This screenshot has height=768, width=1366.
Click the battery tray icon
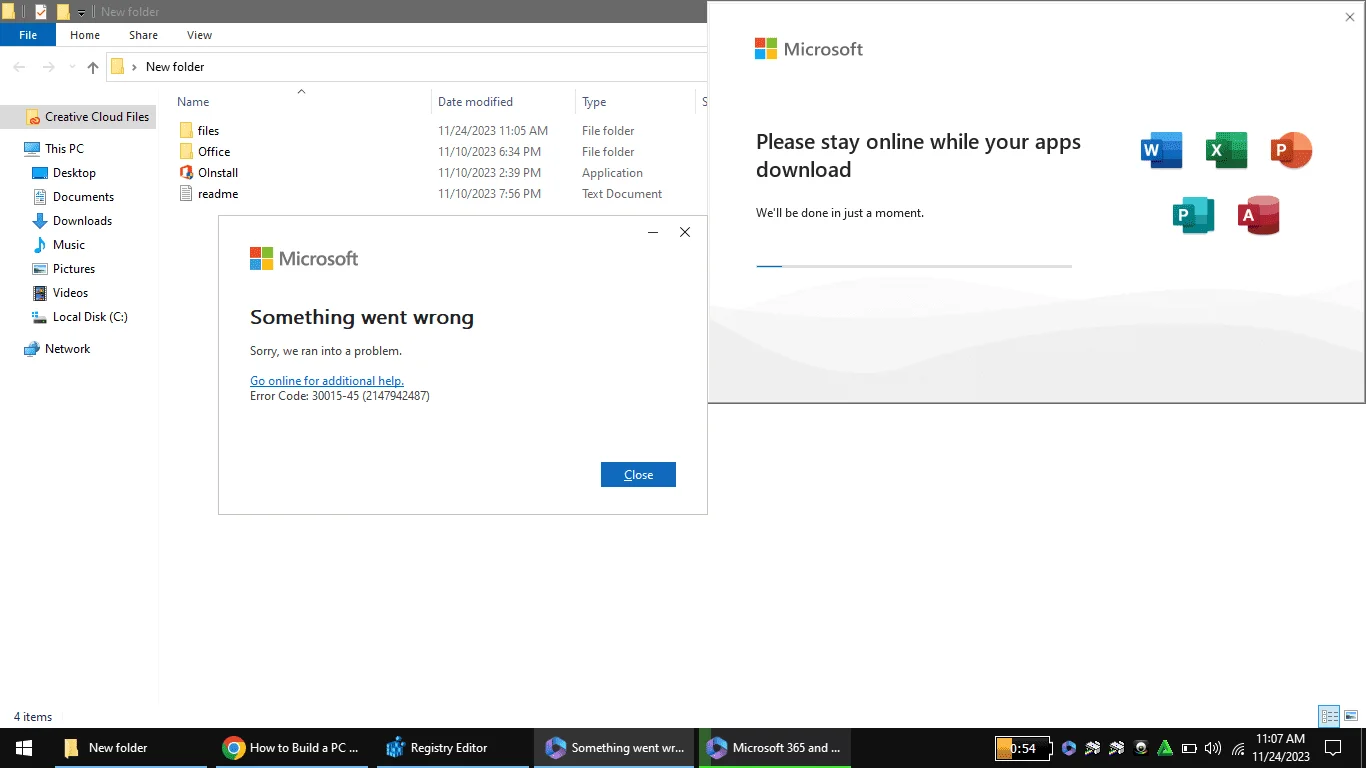[1189, 748]
